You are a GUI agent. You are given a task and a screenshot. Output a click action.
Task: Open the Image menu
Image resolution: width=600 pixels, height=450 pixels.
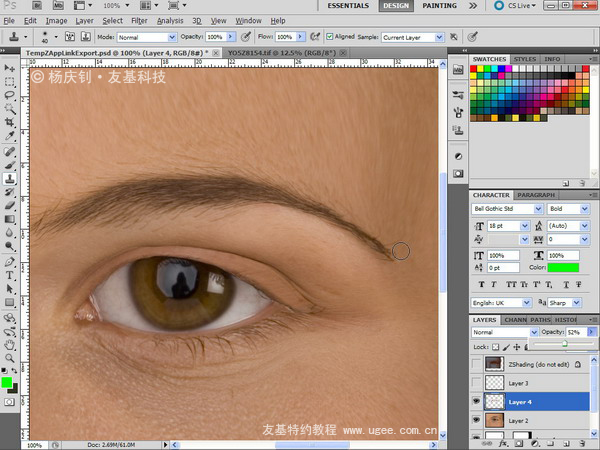56,21
